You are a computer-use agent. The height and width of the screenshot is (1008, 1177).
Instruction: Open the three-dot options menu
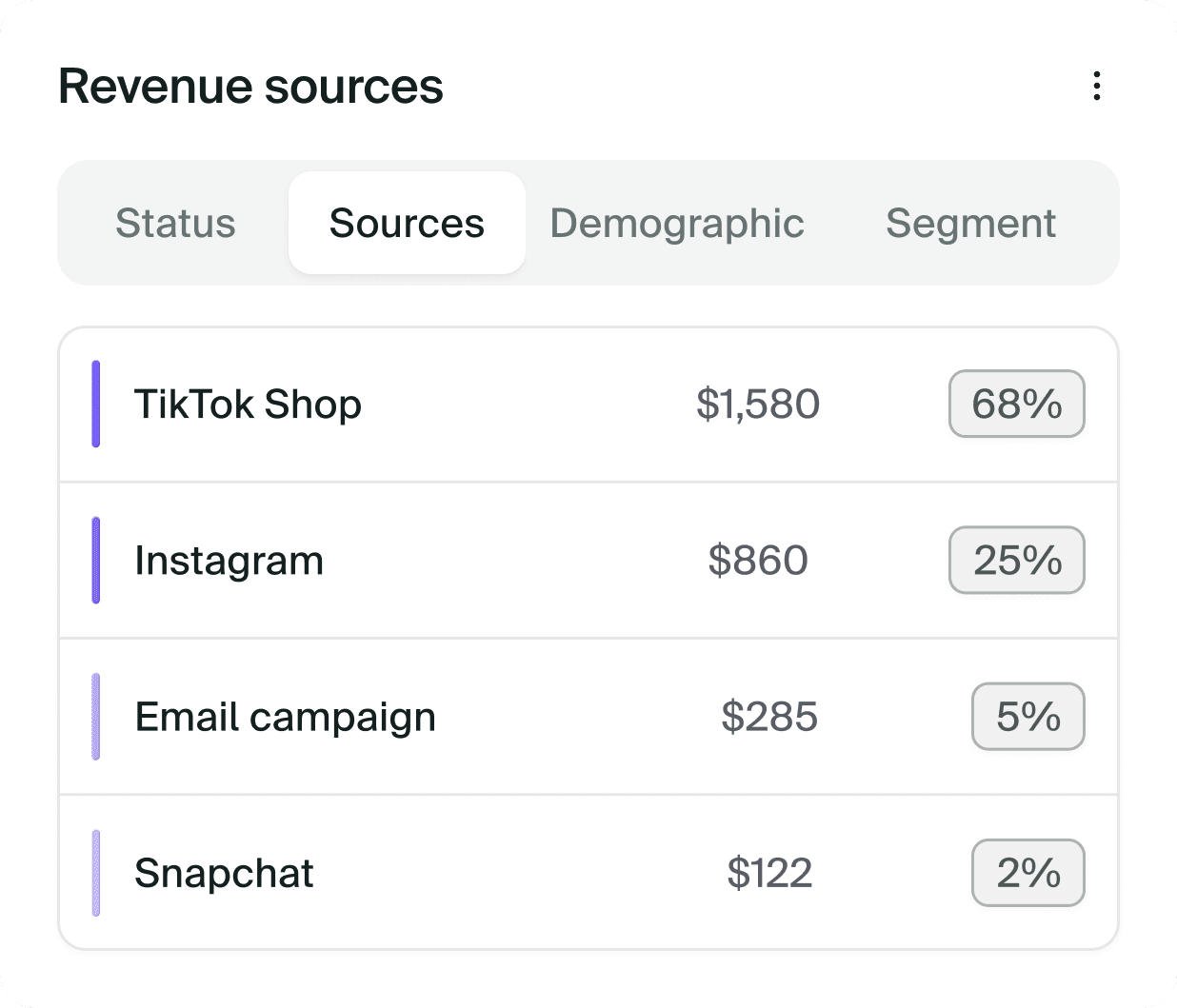(x=1097, y=86)
